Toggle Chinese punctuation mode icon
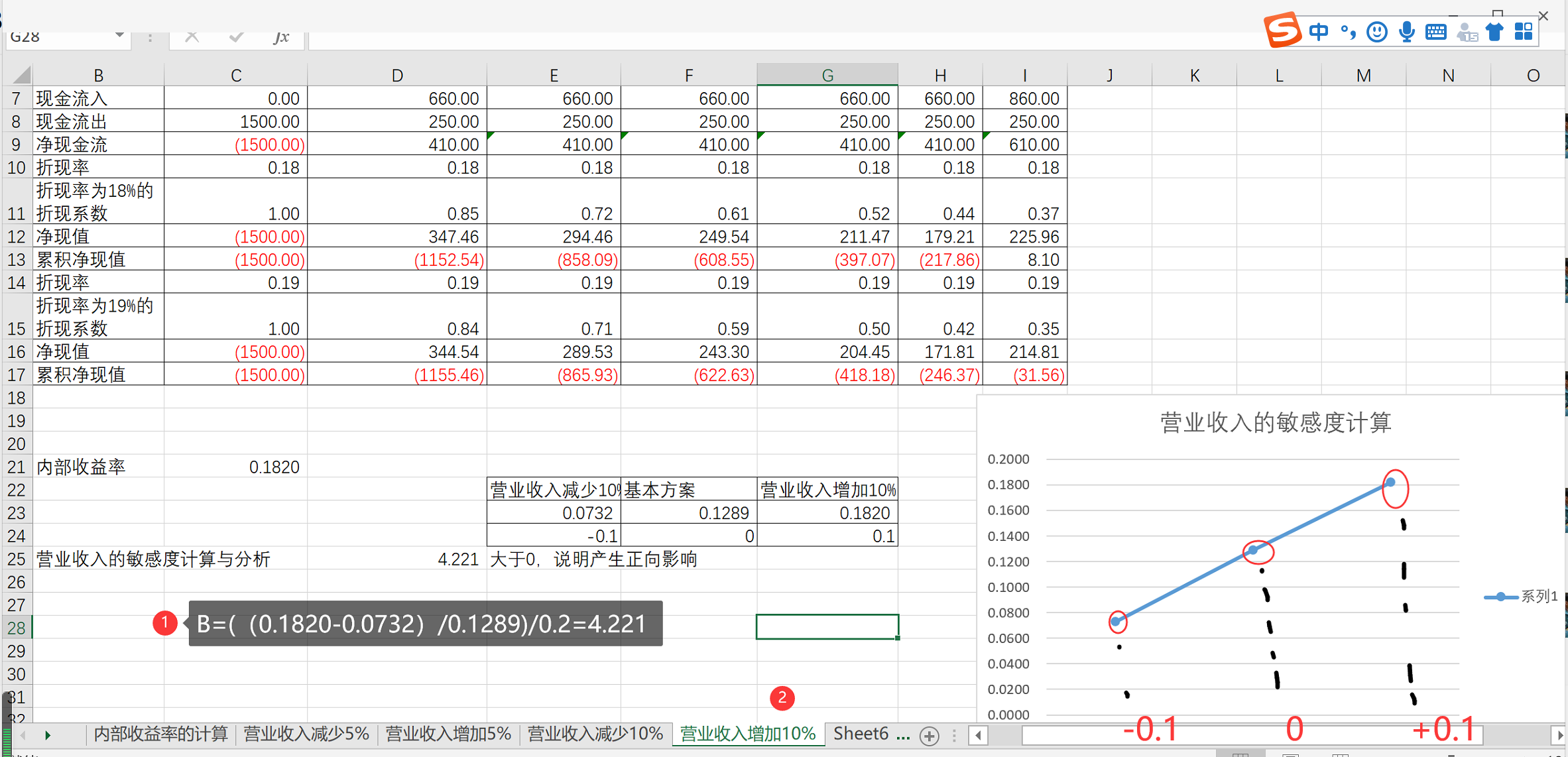The image size is (1568, 757). click(1348, 32)
